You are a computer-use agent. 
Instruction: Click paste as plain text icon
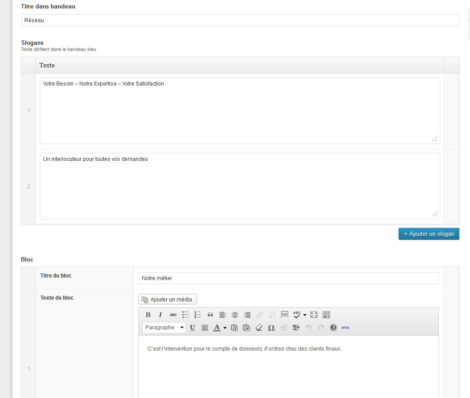click(234, 328)
